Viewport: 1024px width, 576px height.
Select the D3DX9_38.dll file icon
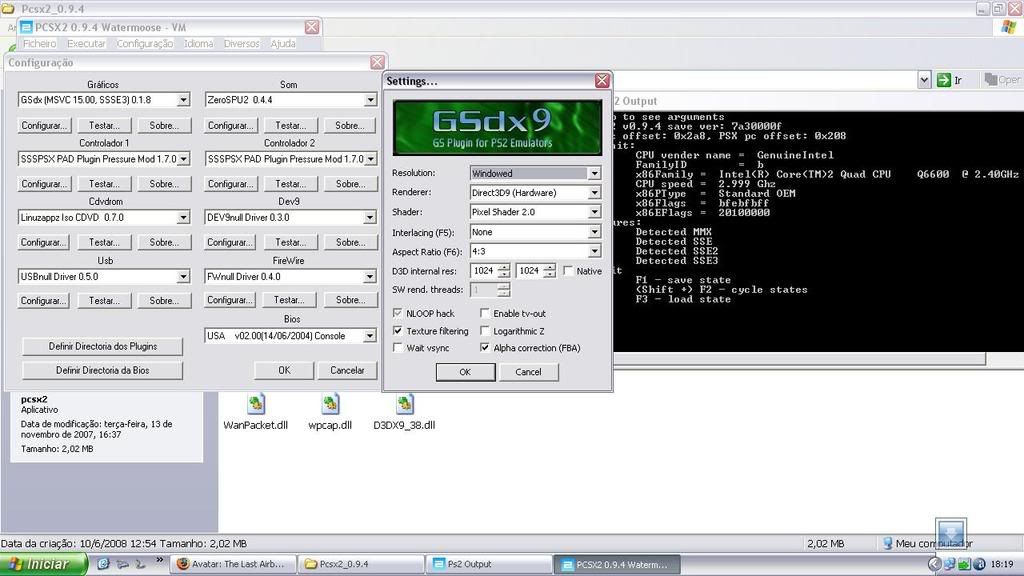click(x=404, y=404)
